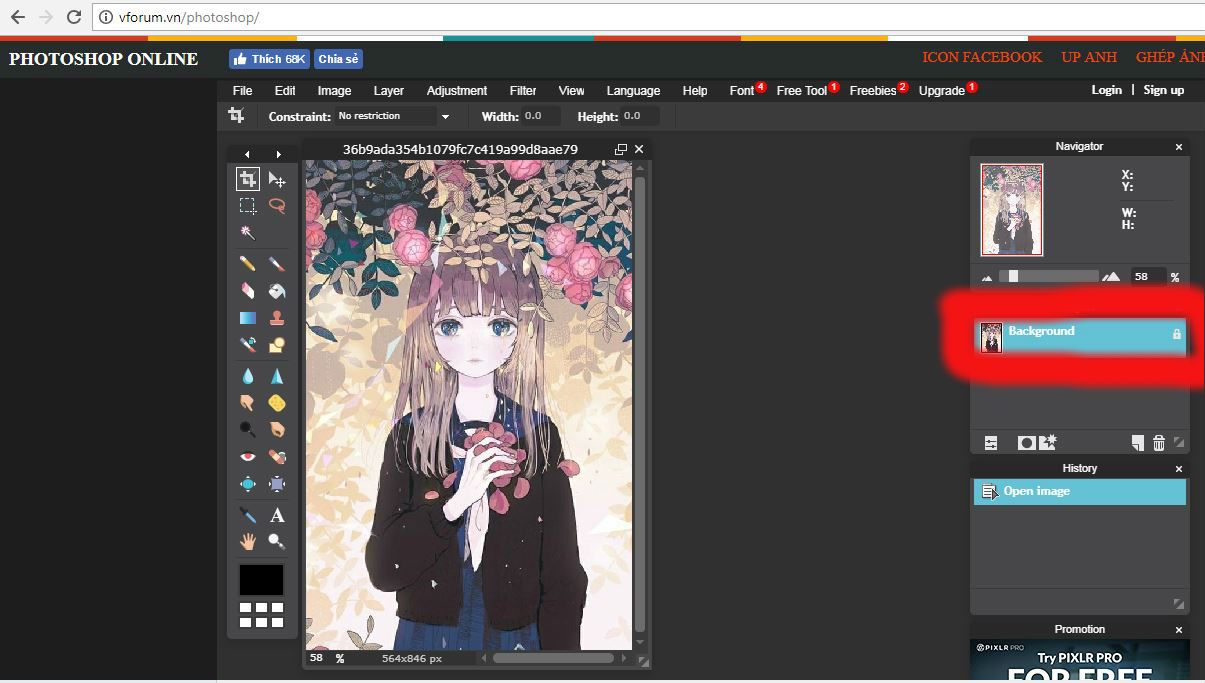This screenshot has width=1205, height=683.
Task: Click the new layer icon
Action: 1138,443
